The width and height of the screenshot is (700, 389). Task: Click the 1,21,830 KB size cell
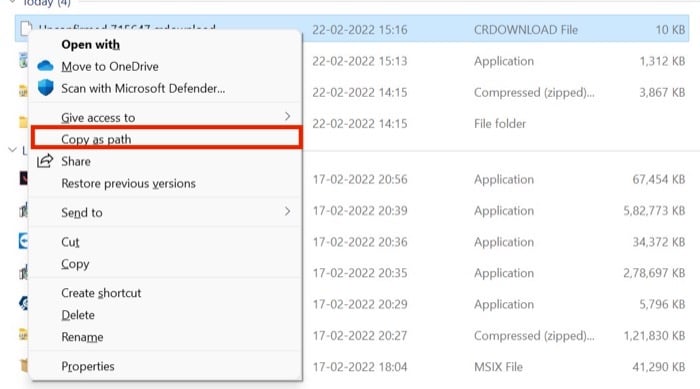[x=654, y=335]
